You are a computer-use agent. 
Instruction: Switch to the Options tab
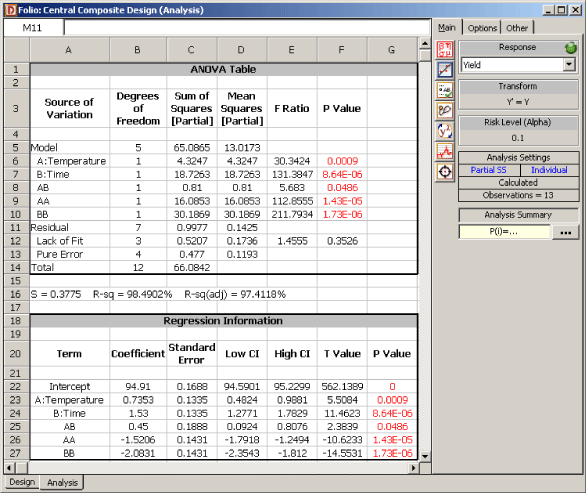482,28
